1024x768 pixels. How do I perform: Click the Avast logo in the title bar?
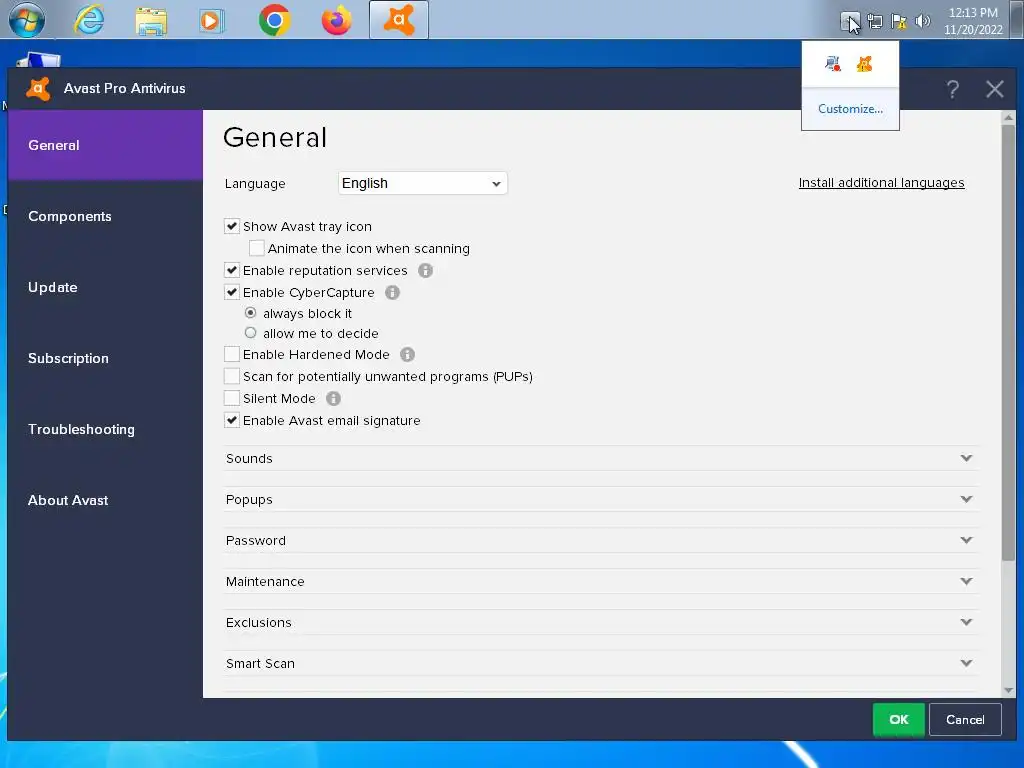tap(39, 88)
